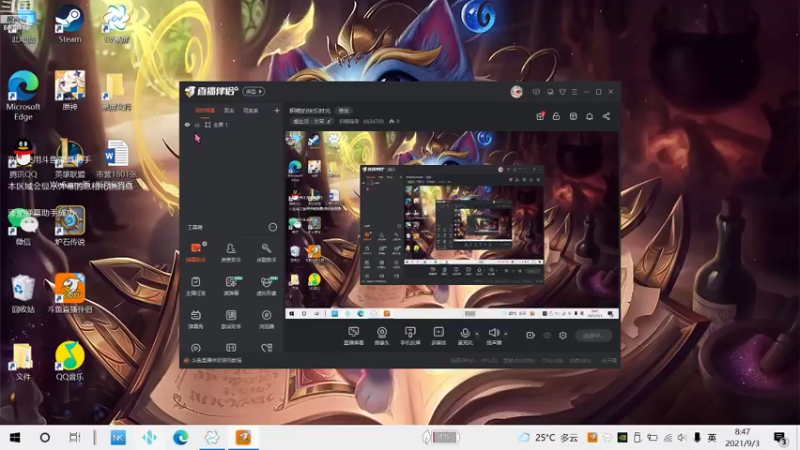This screenshot has width=800, height=450.
Task: Mute the microphone
Action: 465,336
